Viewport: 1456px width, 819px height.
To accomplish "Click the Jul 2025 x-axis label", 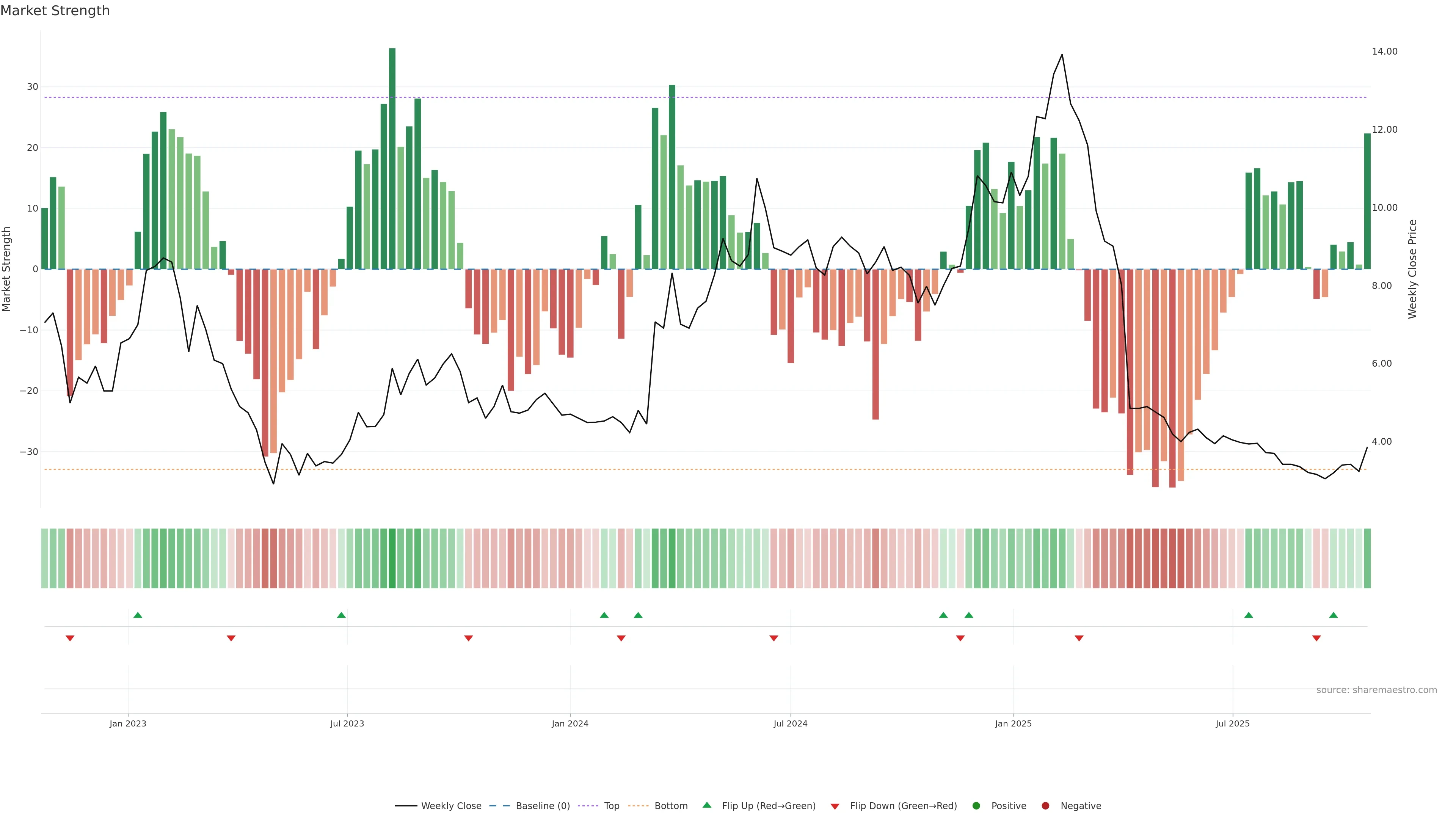I will [1233, 723].
